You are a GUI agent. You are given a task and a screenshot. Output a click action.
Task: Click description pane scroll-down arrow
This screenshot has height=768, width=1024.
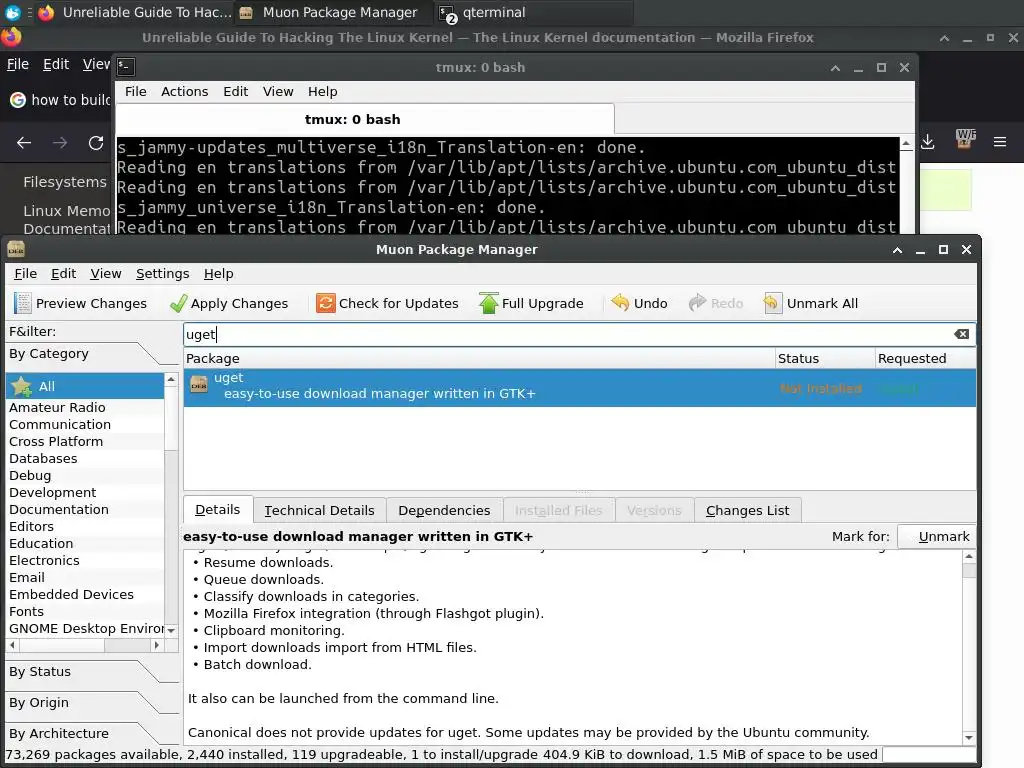[969, 737]
